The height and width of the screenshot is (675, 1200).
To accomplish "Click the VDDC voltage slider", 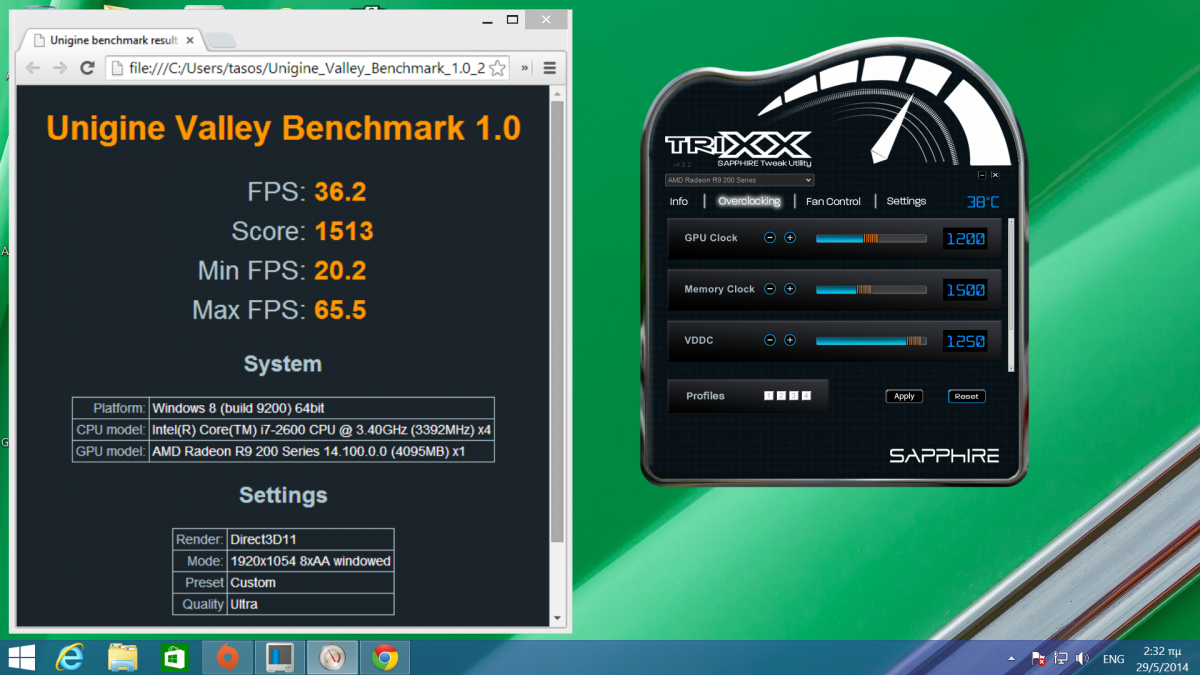I will point(871,340).
